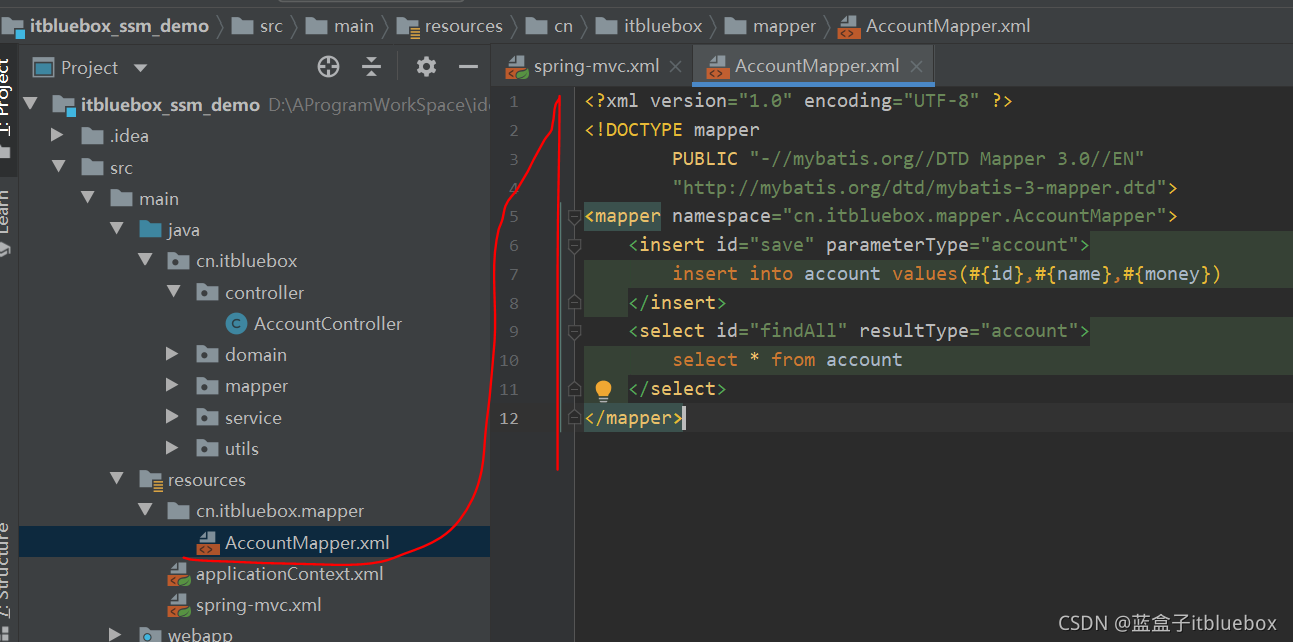
Task: Expand the utils package
Action: tap(173, 448)
